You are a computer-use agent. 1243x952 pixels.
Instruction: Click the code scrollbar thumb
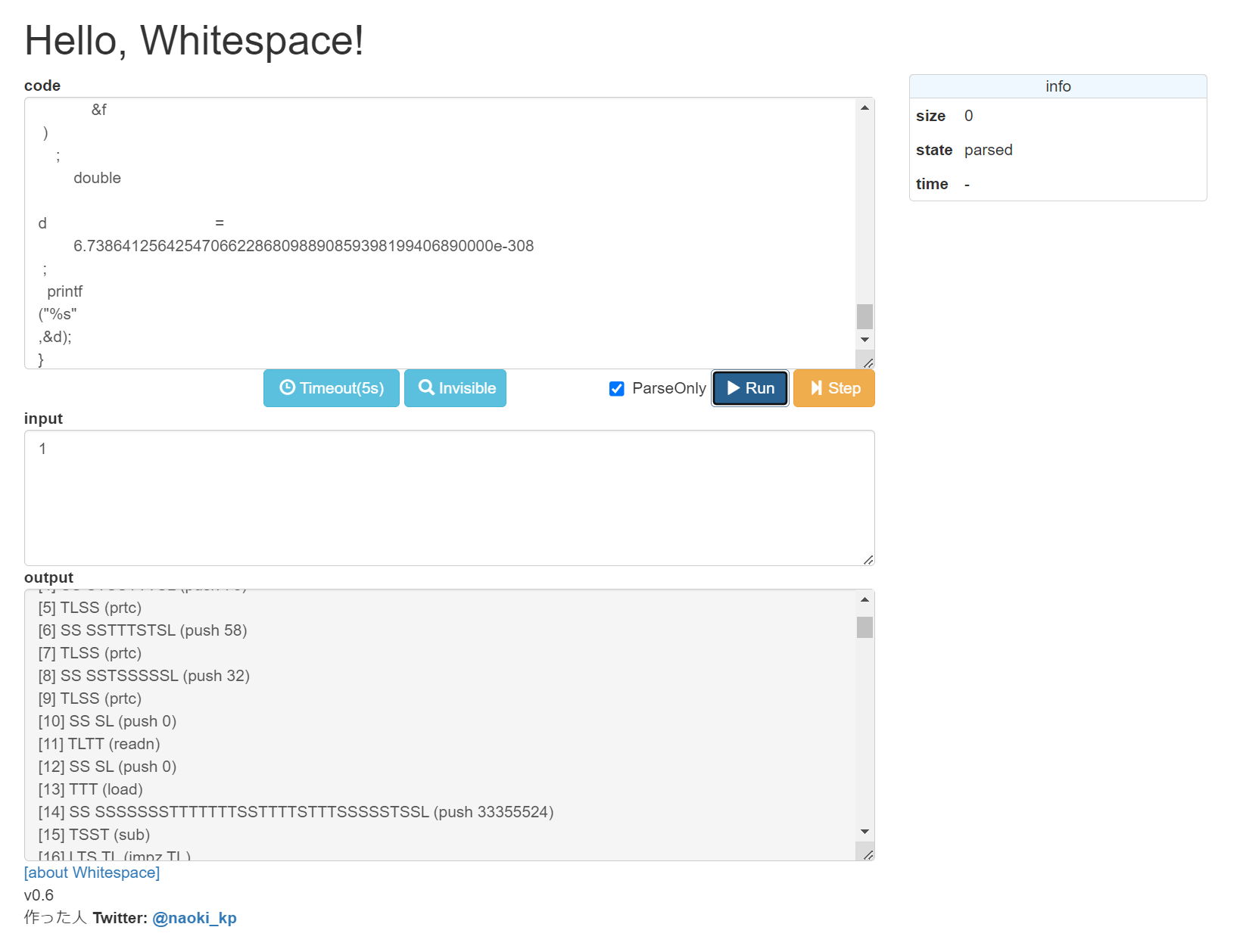click(x=864, y=316)
